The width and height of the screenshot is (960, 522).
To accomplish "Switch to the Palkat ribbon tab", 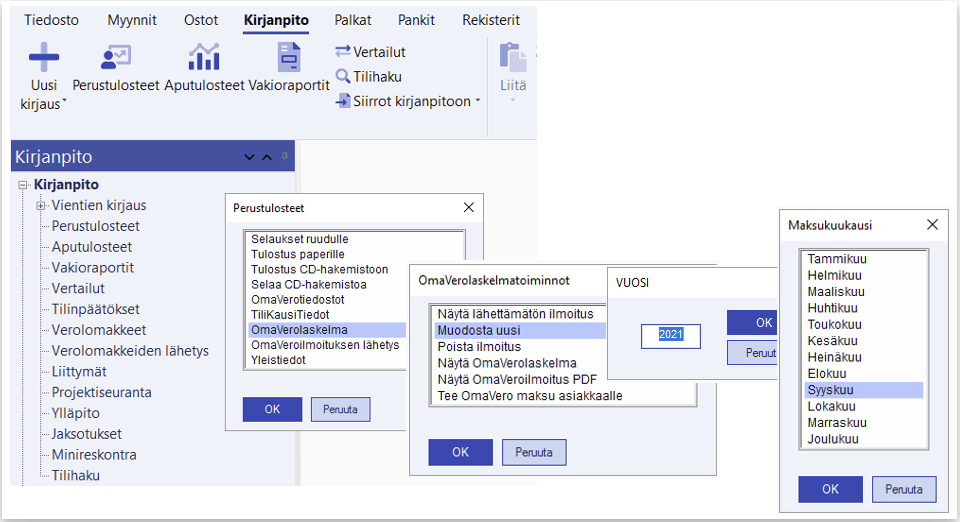I will (x=354, y=20).
